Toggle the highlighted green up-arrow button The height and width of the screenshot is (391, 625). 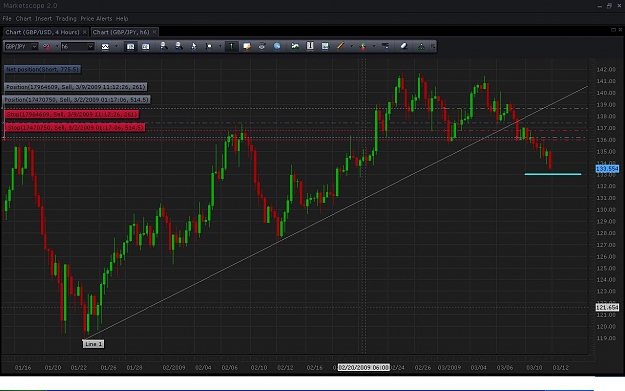(x=231, y=47)
